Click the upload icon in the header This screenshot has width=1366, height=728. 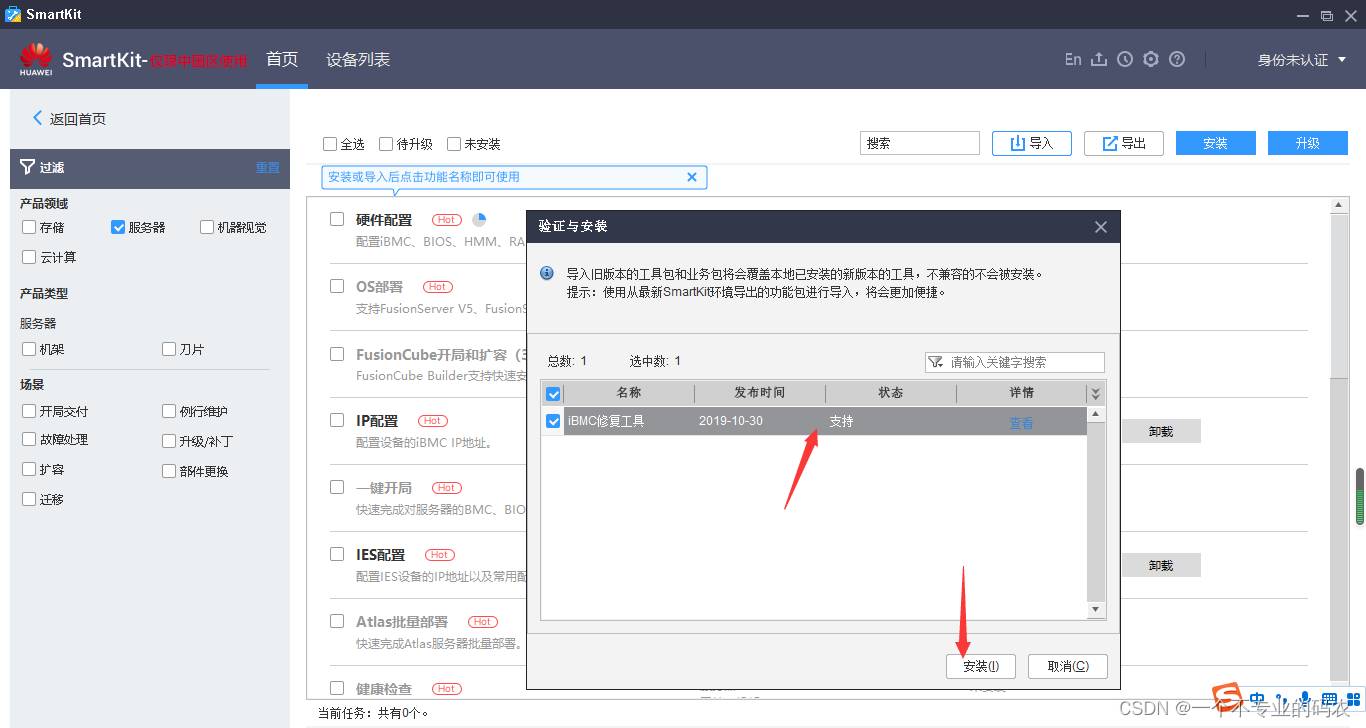pos(1099,59)
